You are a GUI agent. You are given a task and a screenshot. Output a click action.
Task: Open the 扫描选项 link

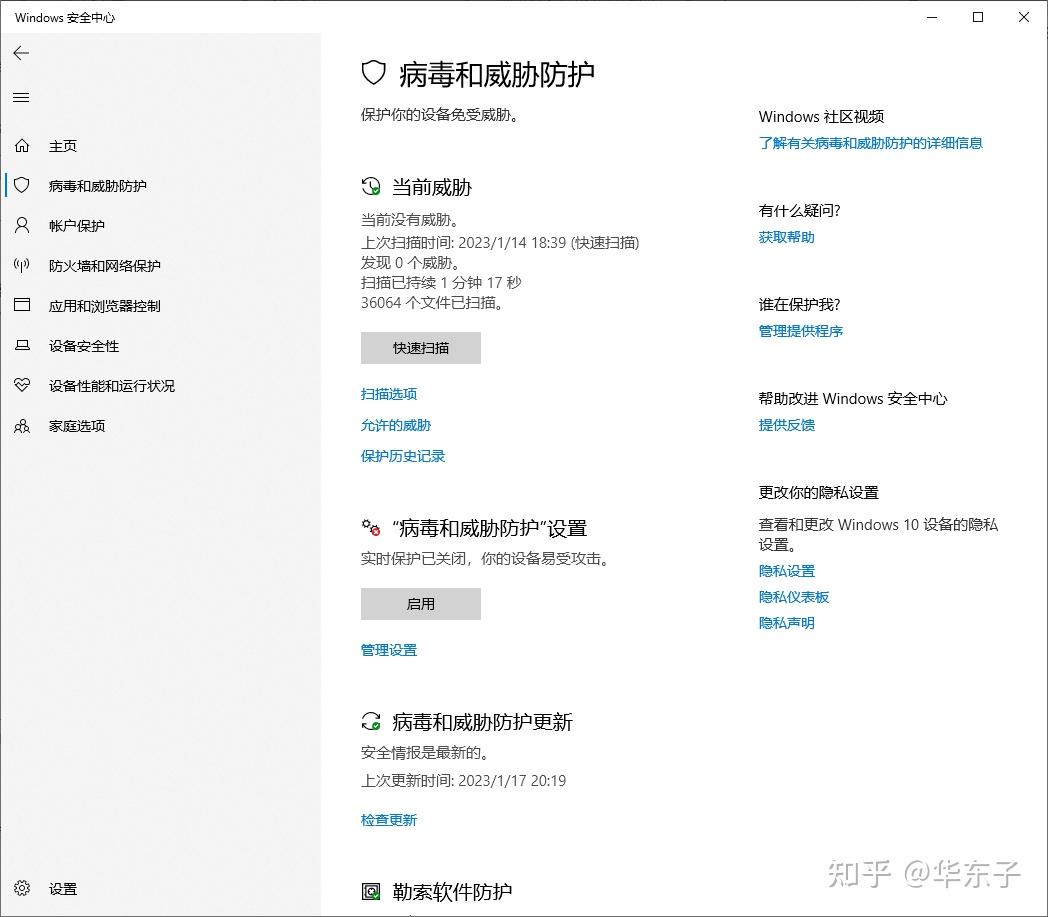389,394
